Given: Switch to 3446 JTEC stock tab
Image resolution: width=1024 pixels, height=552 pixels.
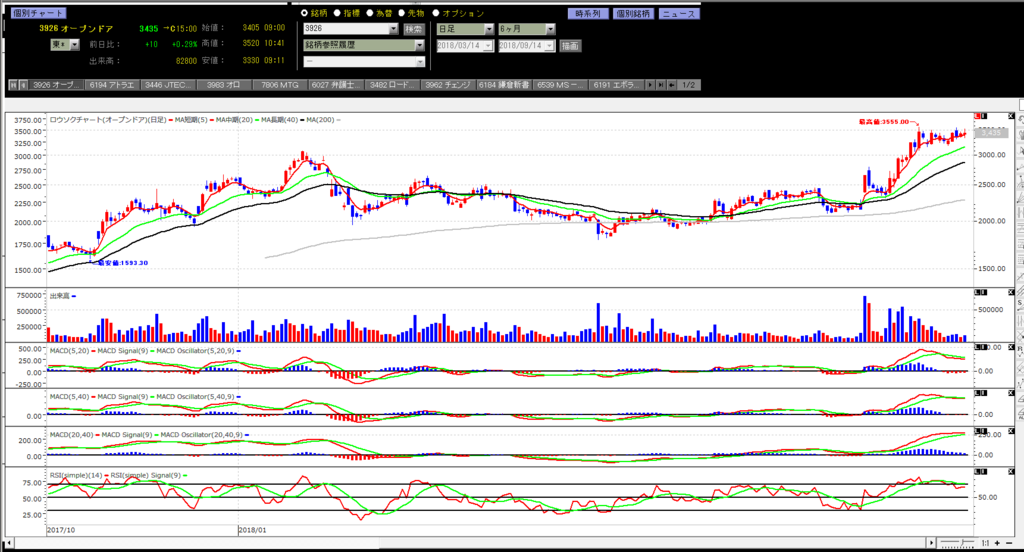Looking at the screenshot, I should [x=168, y=85].
